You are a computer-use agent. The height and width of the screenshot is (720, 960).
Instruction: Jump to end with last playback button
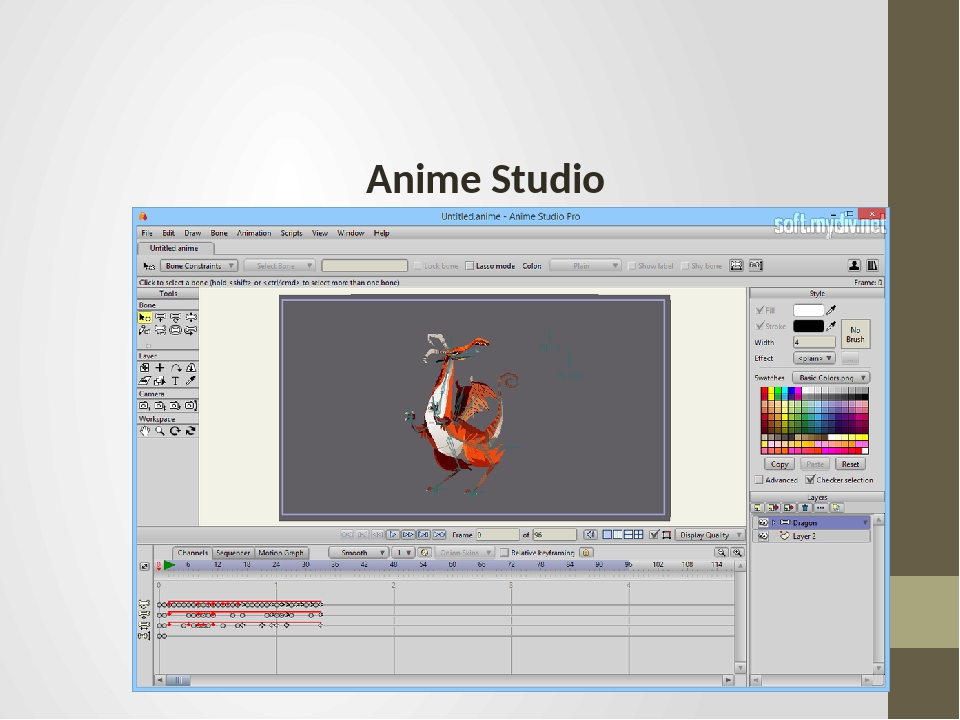pos(439,534)
